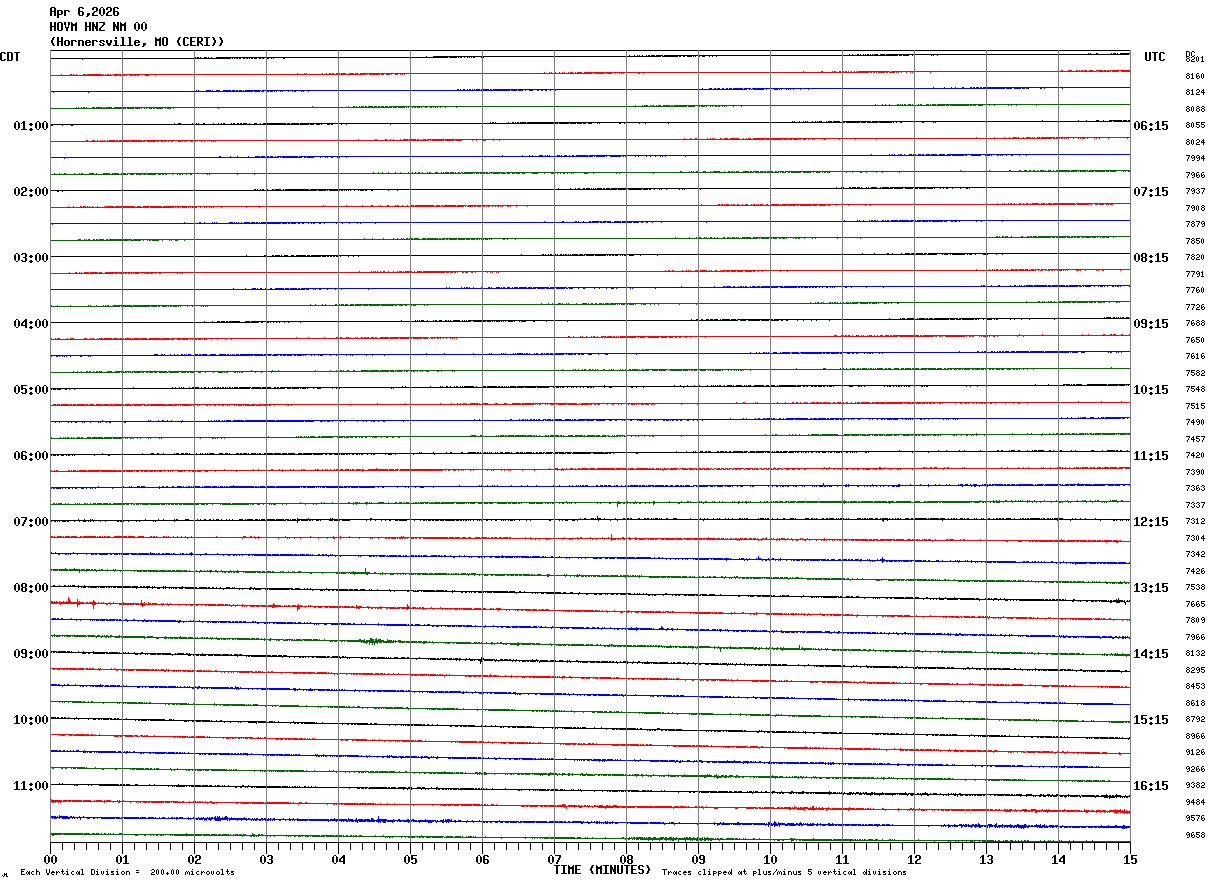Click the "10:15" UTC row label

[x=1151, y=390]
